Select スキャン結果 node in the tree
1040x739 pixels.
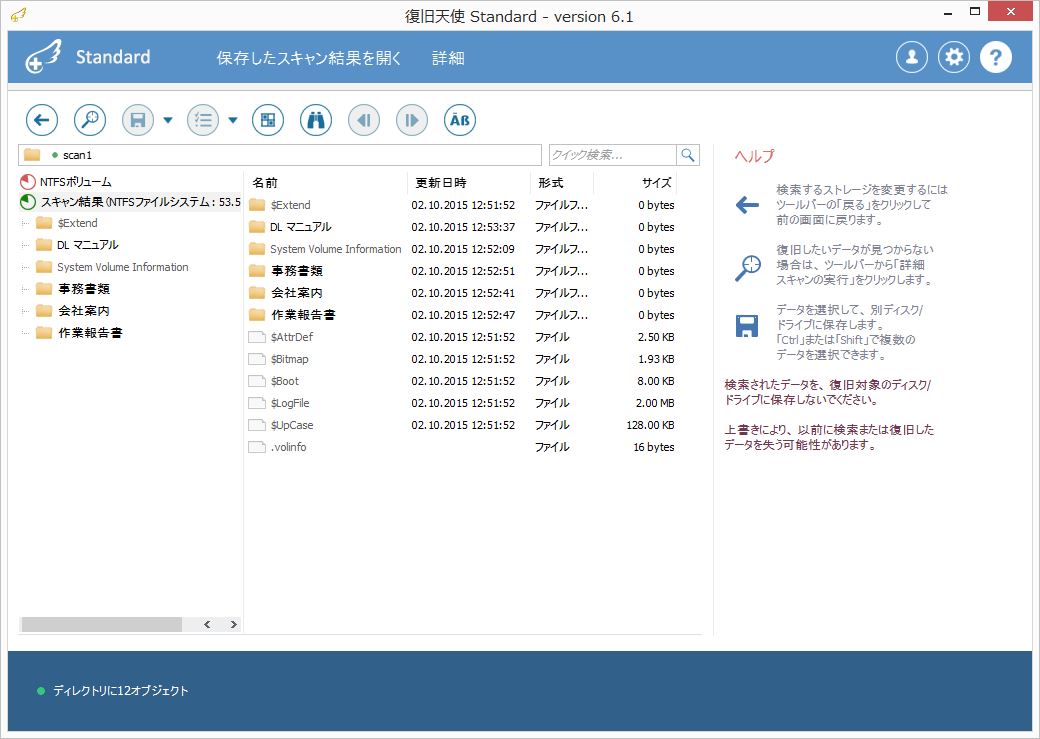[x=131, y=202]
